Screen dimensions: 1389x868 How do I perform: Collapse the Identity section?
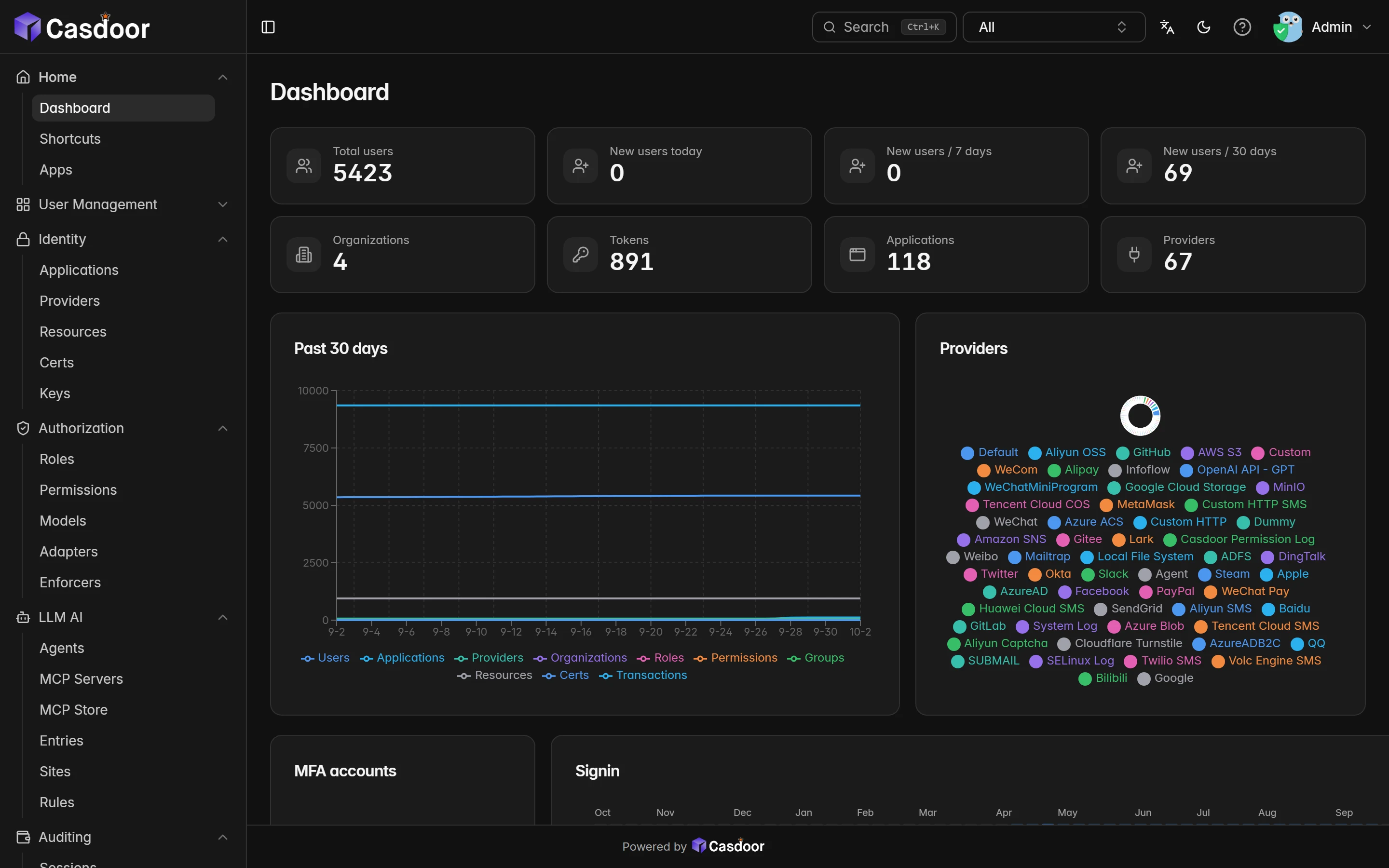(x=223, y=239)
